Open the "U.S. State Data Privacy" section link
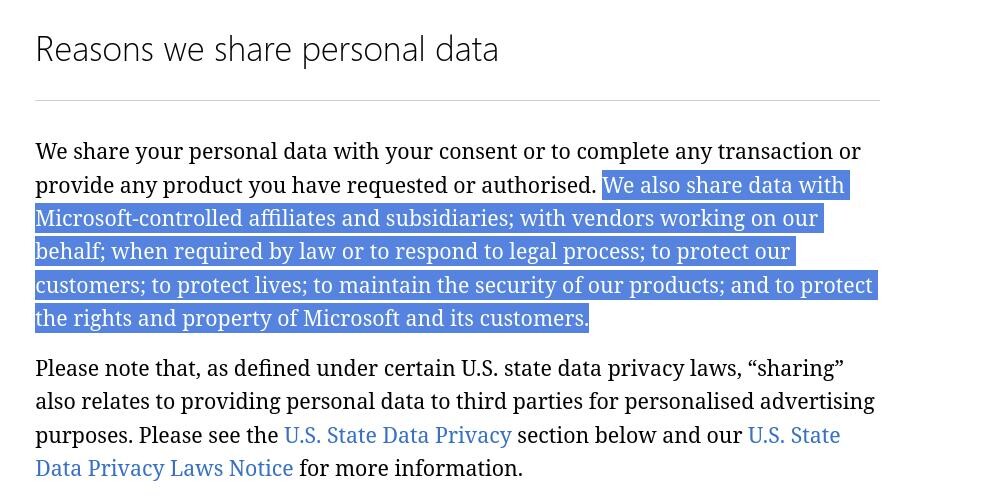This screenshot has height=502, width=998. click(398, 435)
